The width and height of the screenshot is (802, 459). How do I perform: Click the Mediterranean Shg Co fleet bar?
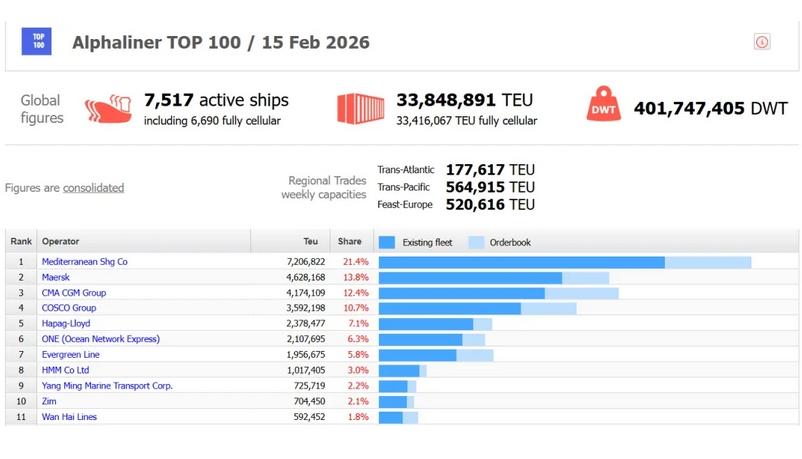click(521, 262)
